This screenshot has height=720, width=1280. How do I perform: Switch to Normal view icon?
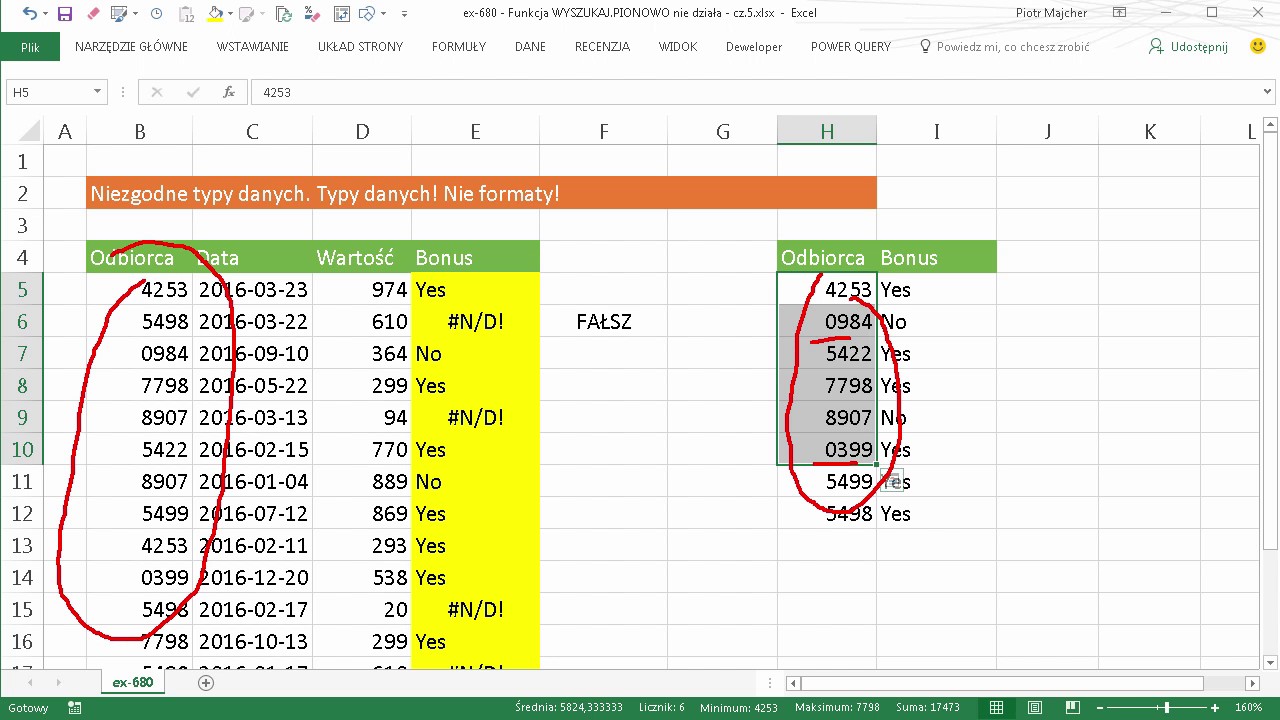click(x=996, y=707)
